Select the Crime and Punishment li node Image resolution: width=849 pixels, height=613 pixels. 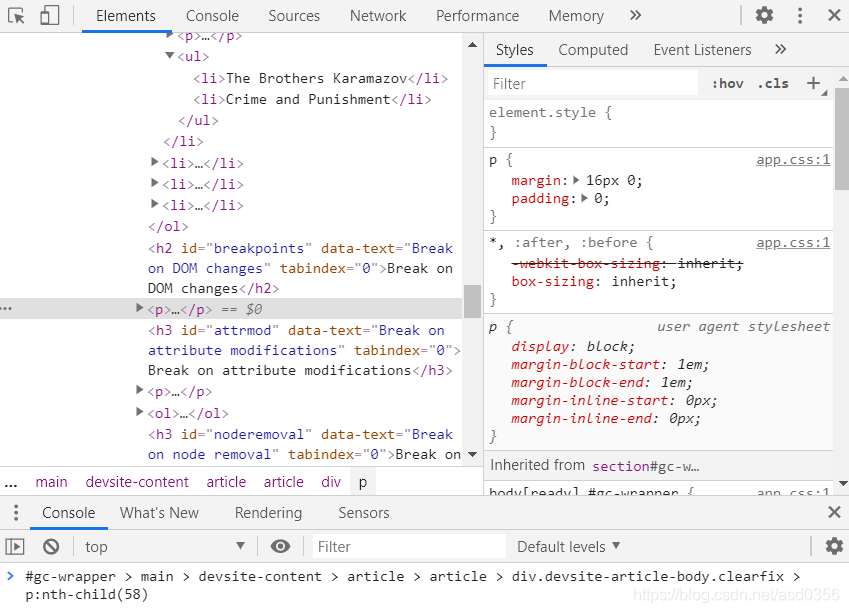pyautogui.click(x=312, y=100)
